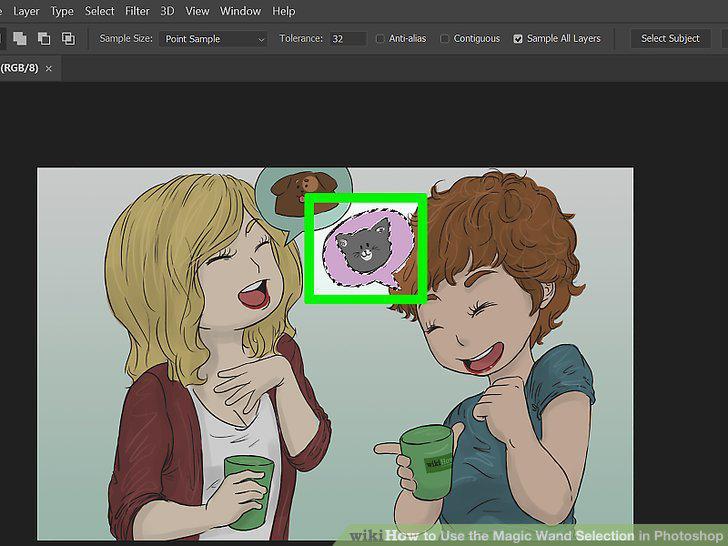Open the Window menu
The height and width of the screenshot is (546, 728).
240,11
